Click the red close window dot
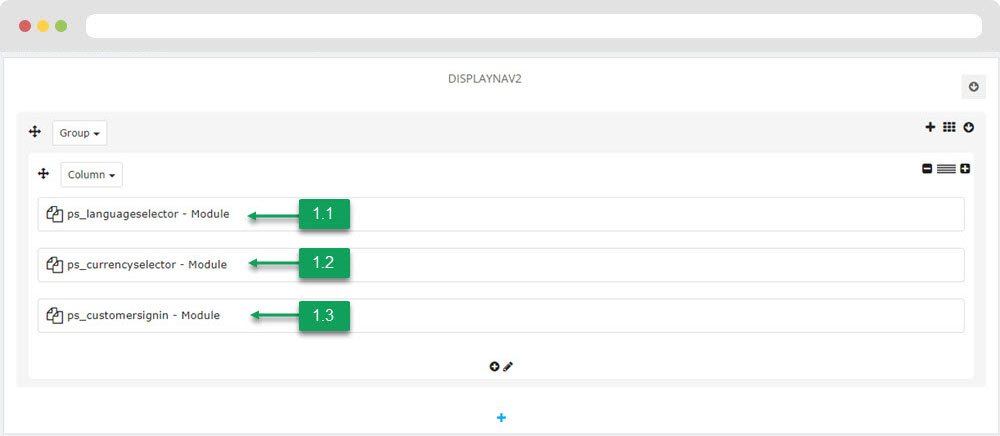 click(x=25, y=26)
